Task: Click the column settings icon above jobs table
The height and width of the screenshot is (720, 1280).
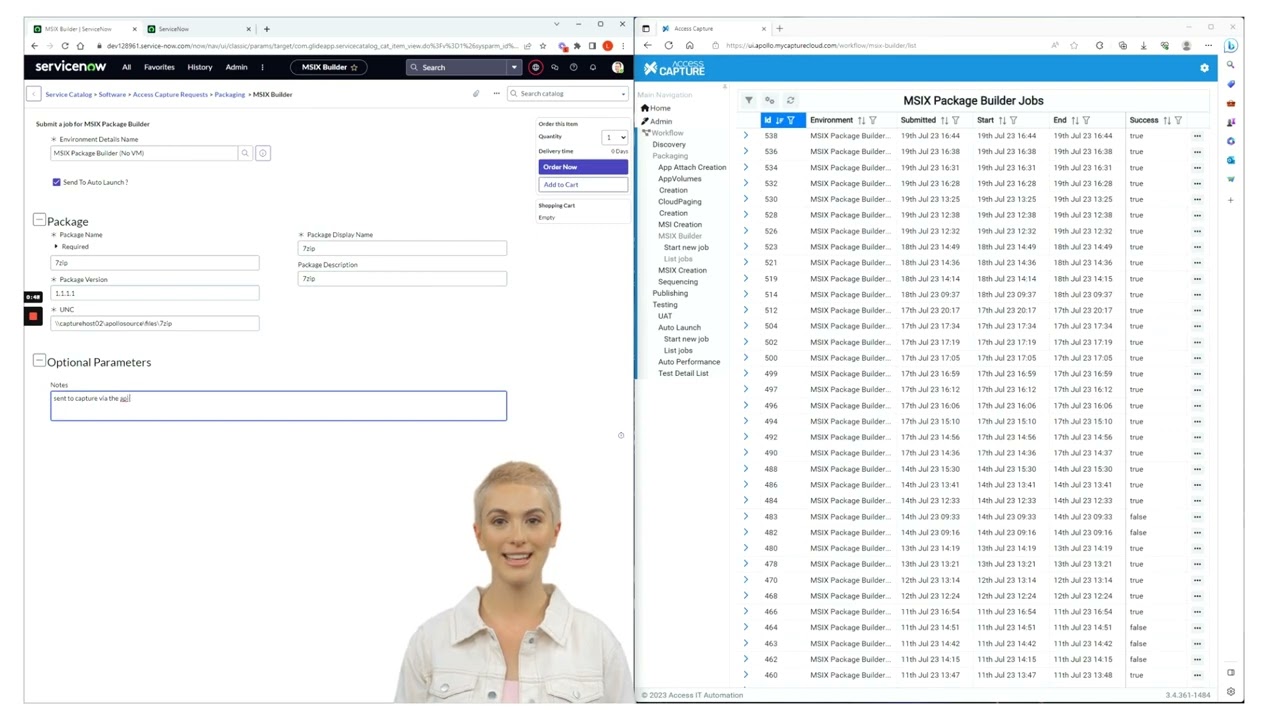Action: point(769,100)
